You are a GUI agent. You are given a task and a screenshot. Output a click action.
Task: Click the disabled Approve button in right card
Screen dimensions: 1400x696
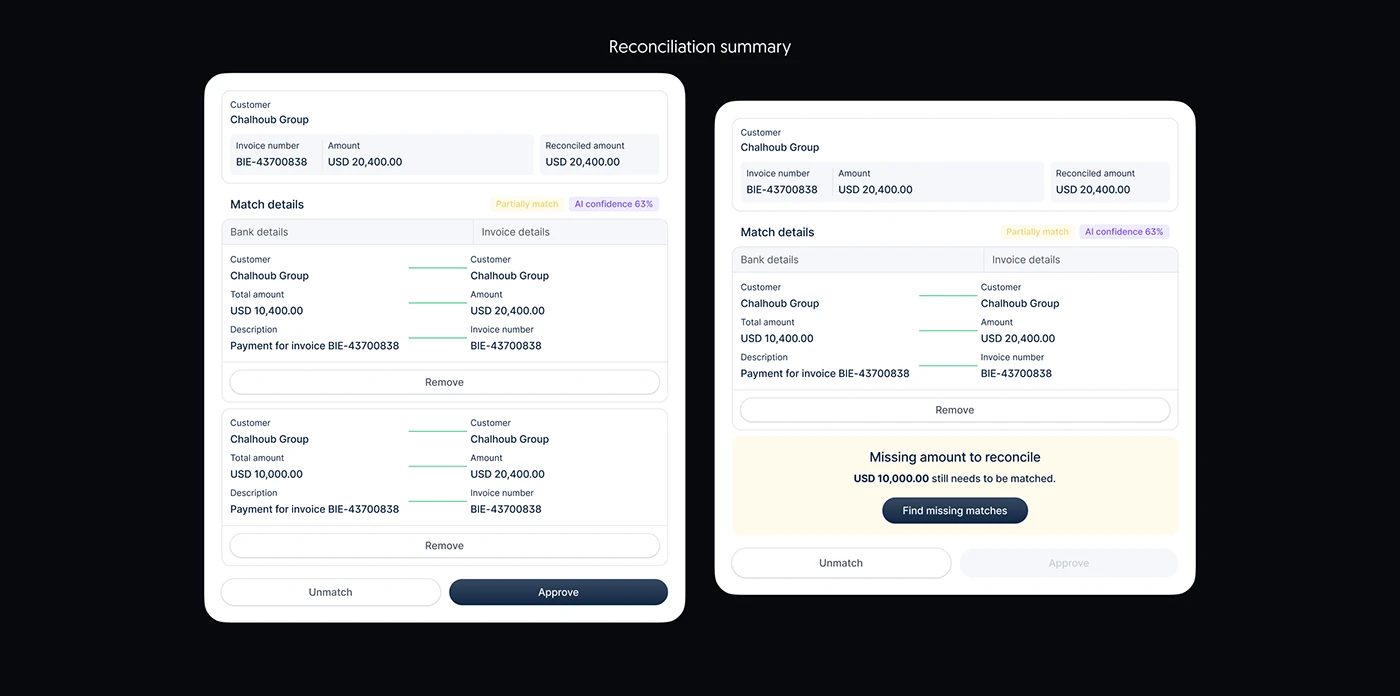[x=1068, y=563]
